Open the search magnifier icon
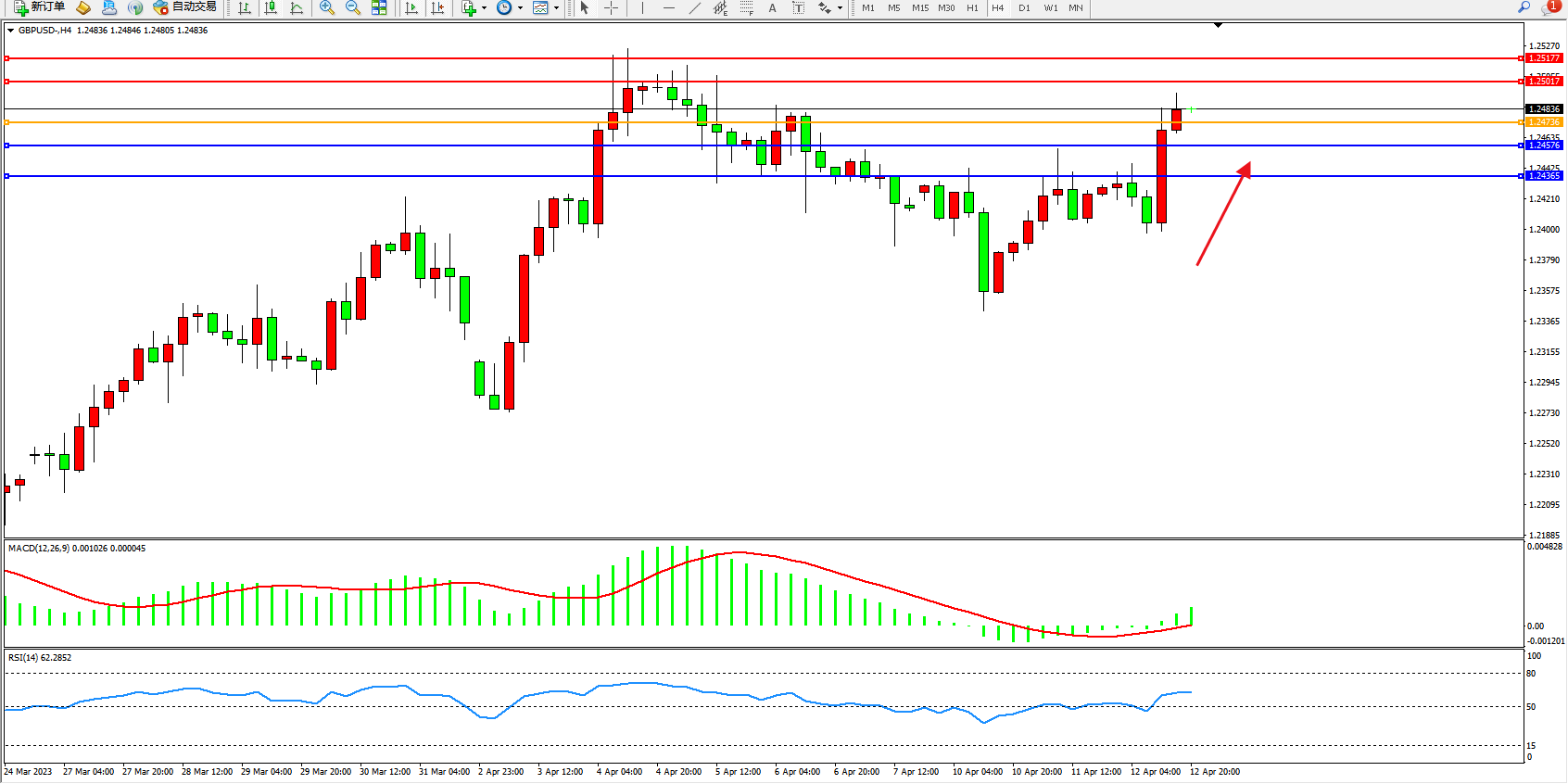 (x=1524, y=7)
